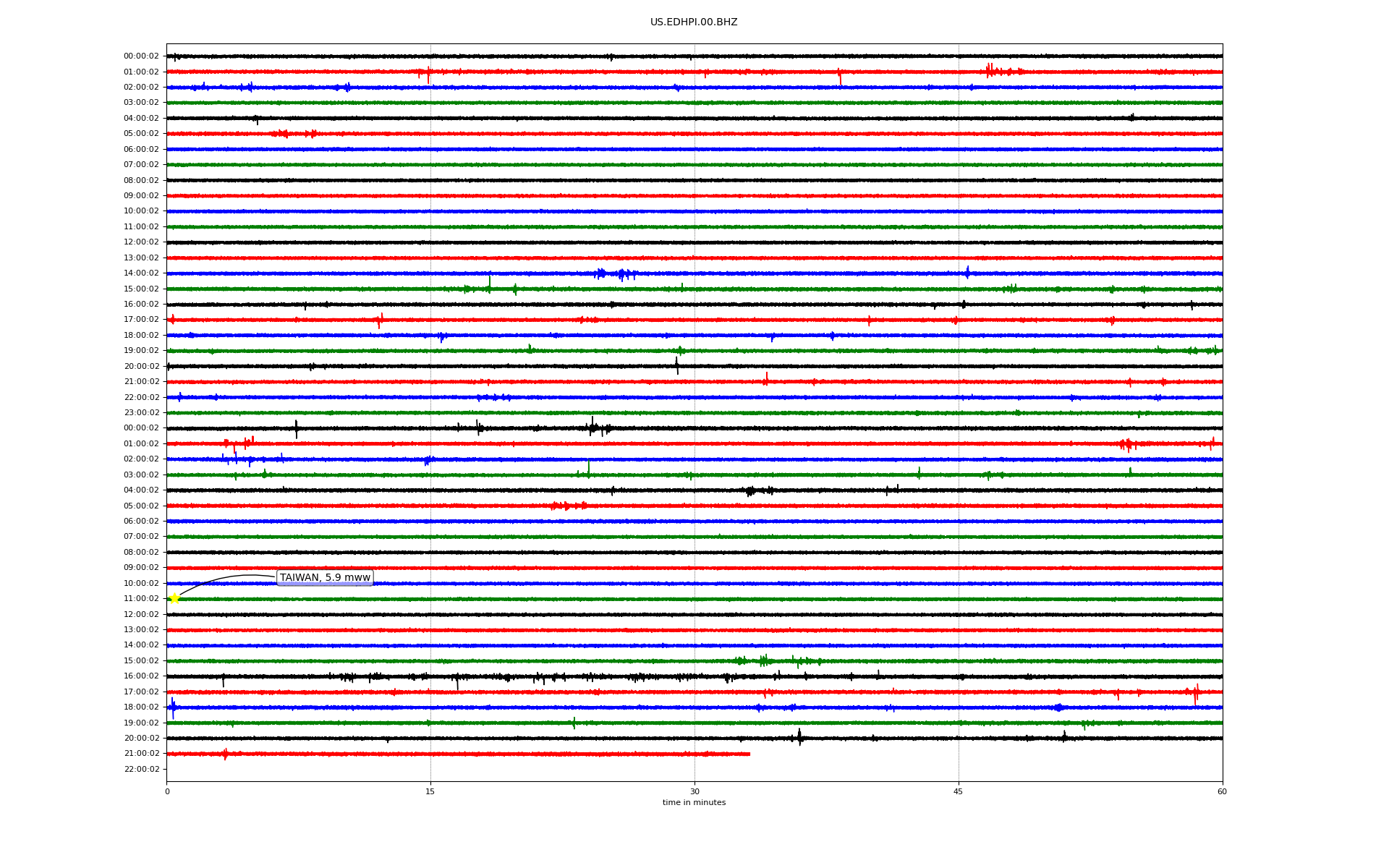Click the 0 minute x-axis tick label
The width and height of the screenshot is (1389, 868).
coord(167,791)
